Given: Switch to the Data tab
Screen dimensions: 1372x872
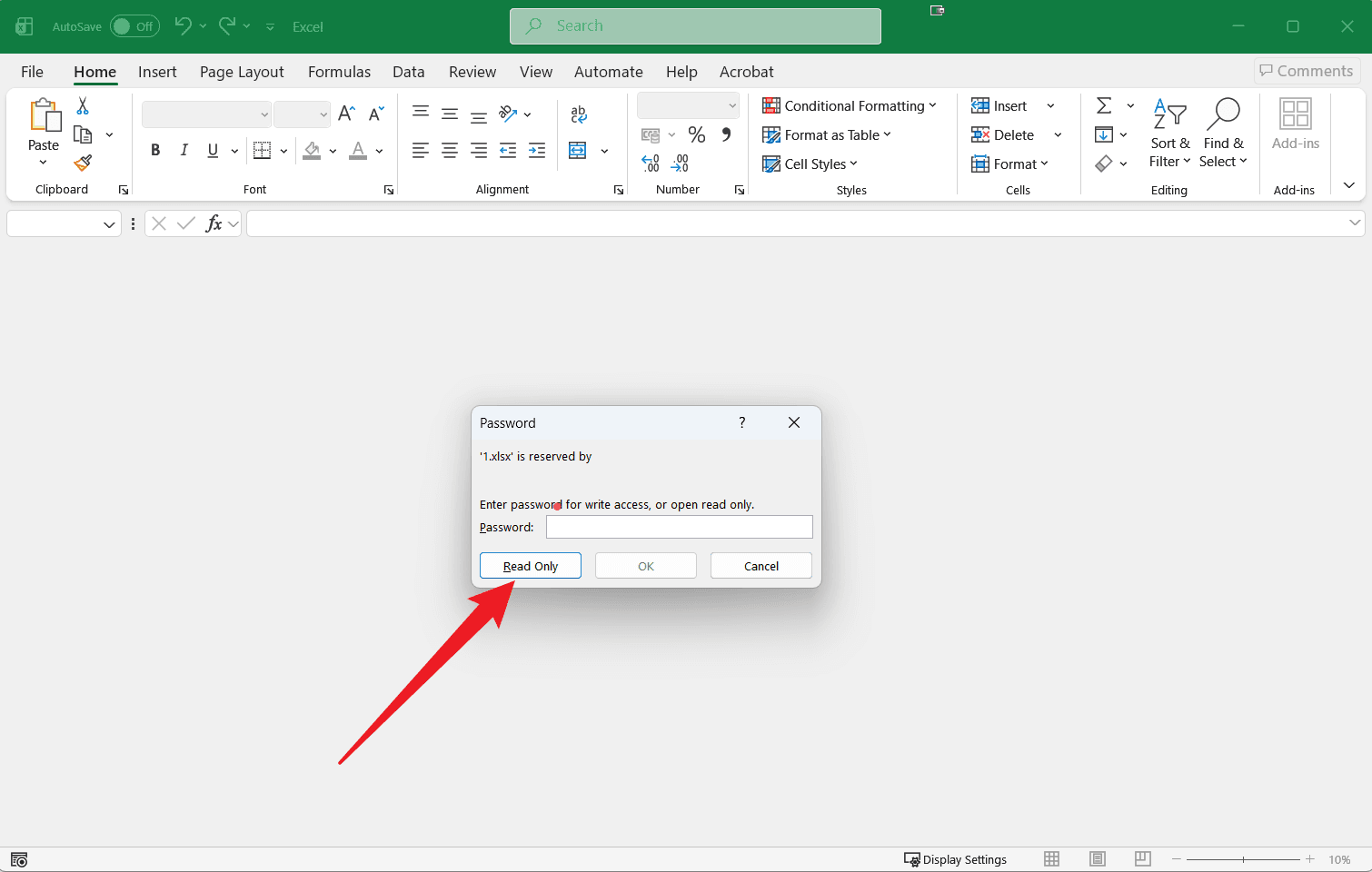Looking at the screenshot, I should click(409, 72).
